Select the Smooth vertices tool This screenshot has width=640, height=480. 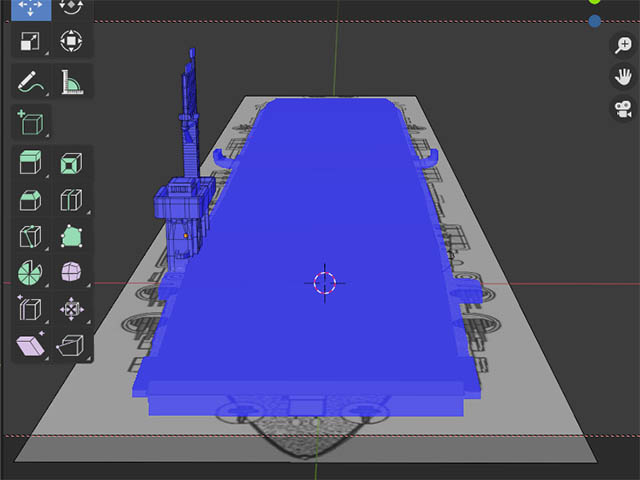(x=71, y=272)
